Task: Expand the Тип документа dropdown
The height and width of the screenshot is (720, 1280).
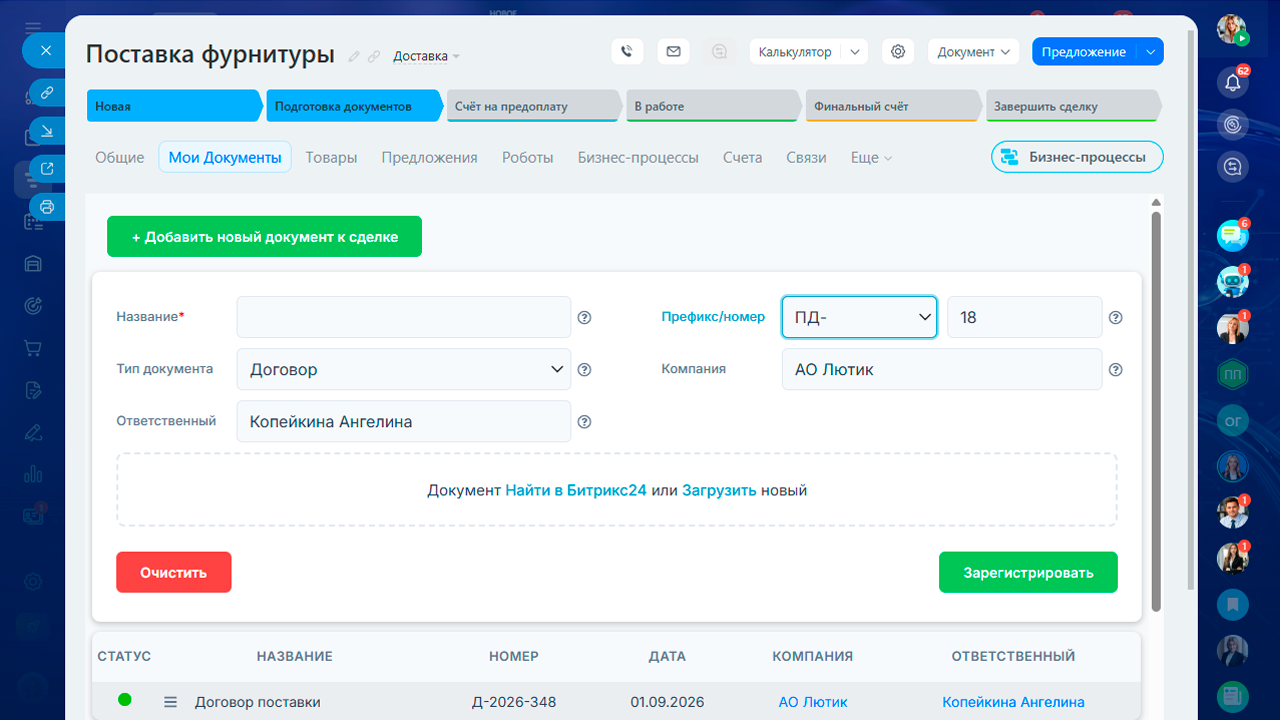Action: coord(404,369)
